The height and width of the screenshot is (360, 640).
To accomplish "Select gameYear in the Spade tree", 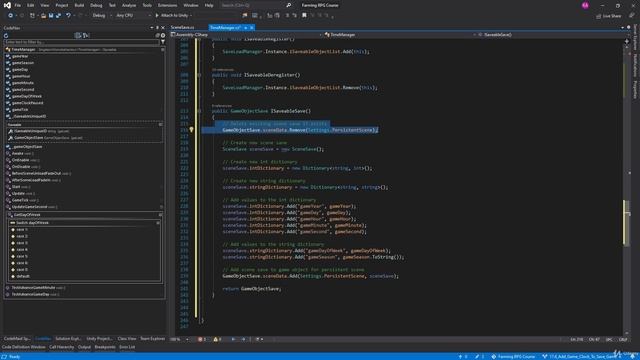I will click(20, 56).
